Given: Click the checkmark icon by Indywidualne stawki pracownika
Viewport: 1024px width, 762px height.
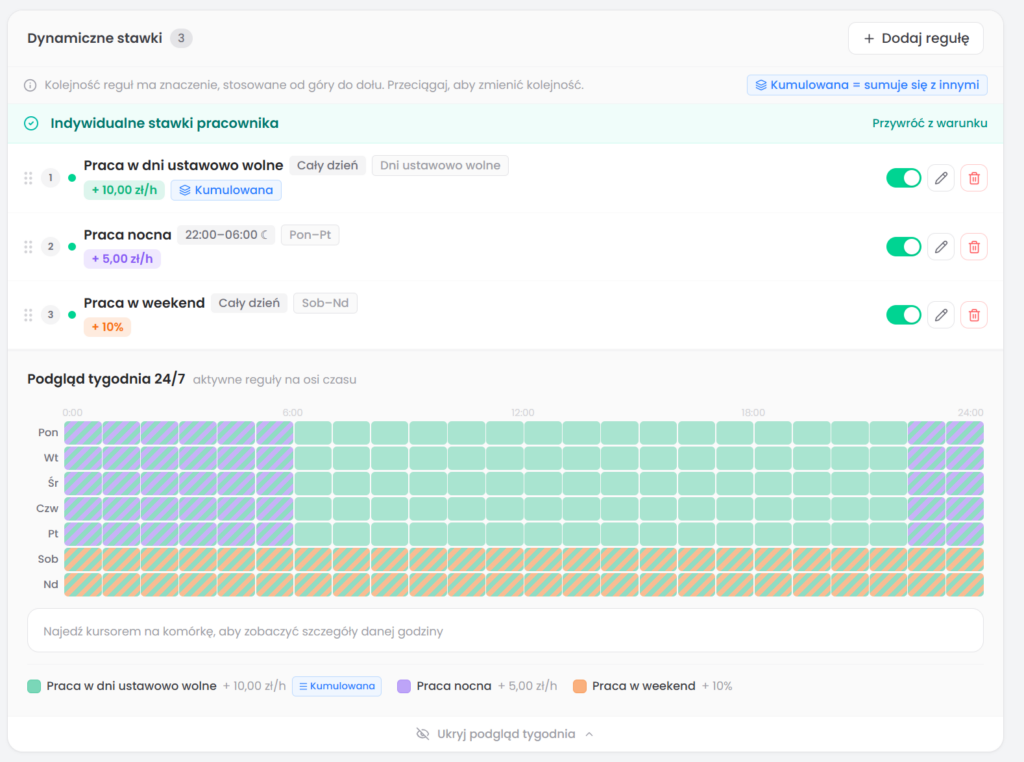Looking at the screenshot, I should coord(31,123).
